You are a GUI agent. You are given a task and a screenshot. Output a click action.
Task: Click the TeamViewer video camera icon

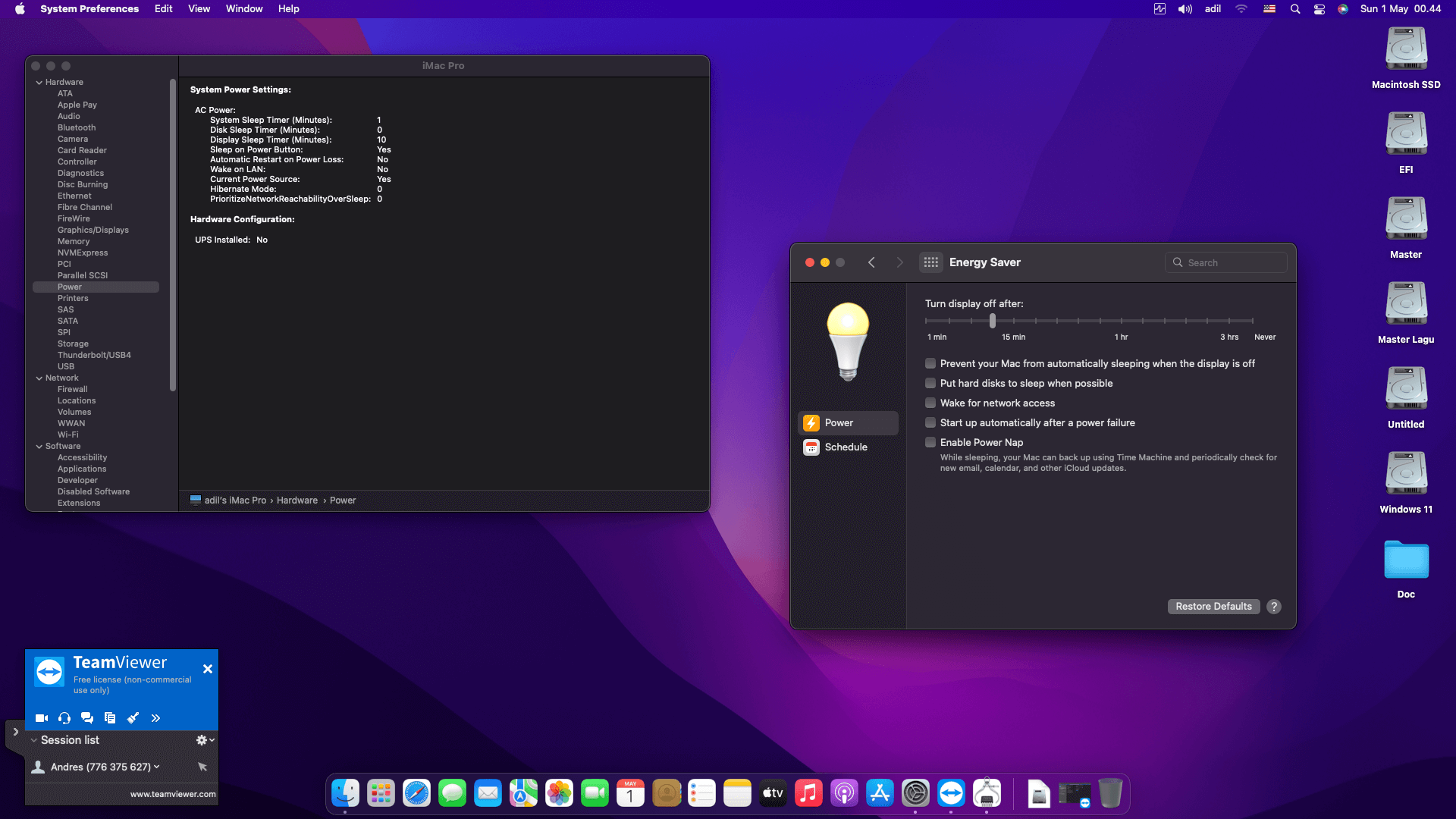tap(42, 718)
